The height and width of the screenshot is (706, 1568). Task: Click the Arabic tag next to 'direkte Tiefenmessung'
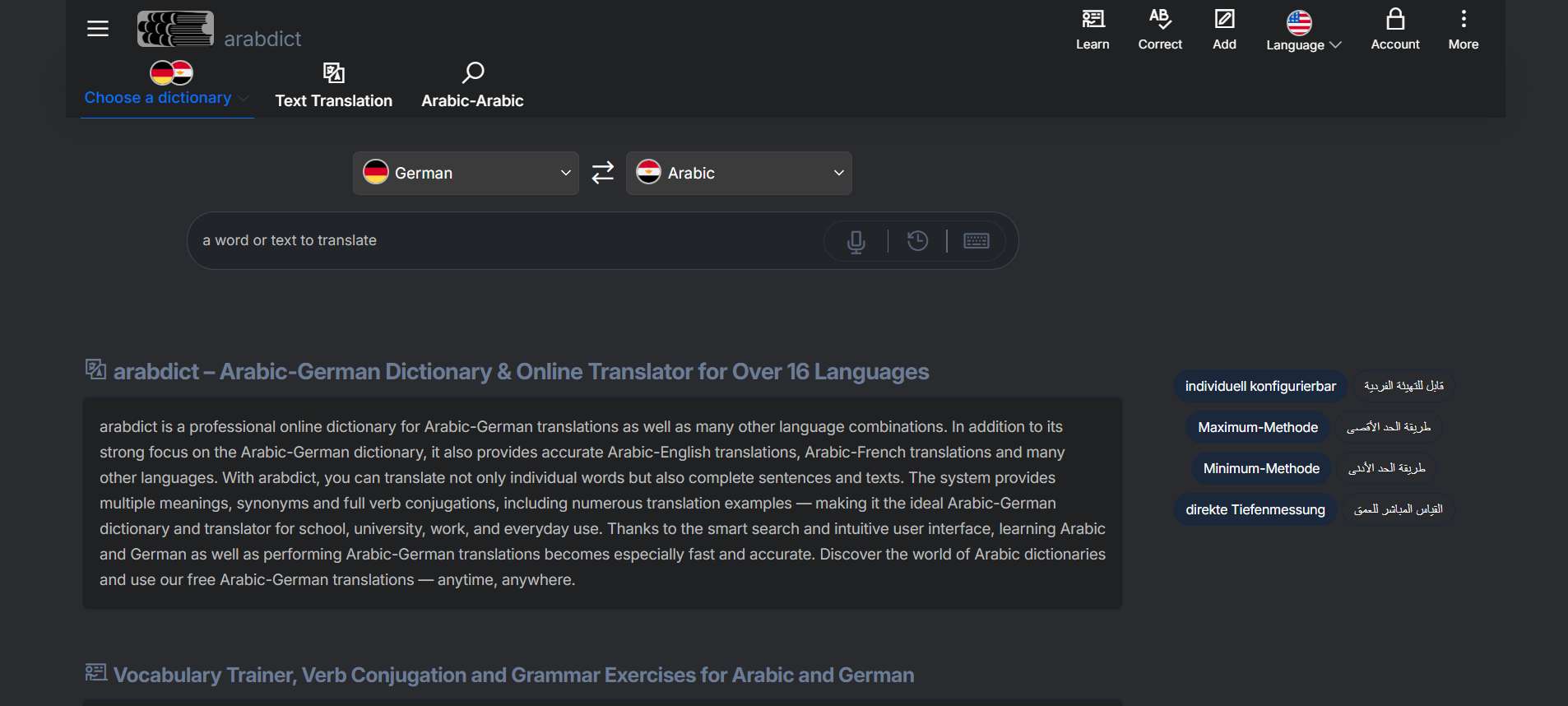point(1399,509)
